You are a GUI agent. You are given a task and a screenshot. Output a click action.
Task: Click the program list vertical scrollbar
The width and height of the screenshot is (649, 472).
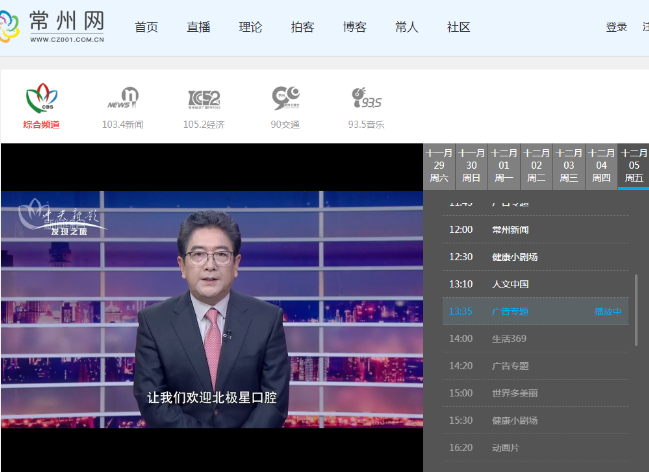[637, 310]
